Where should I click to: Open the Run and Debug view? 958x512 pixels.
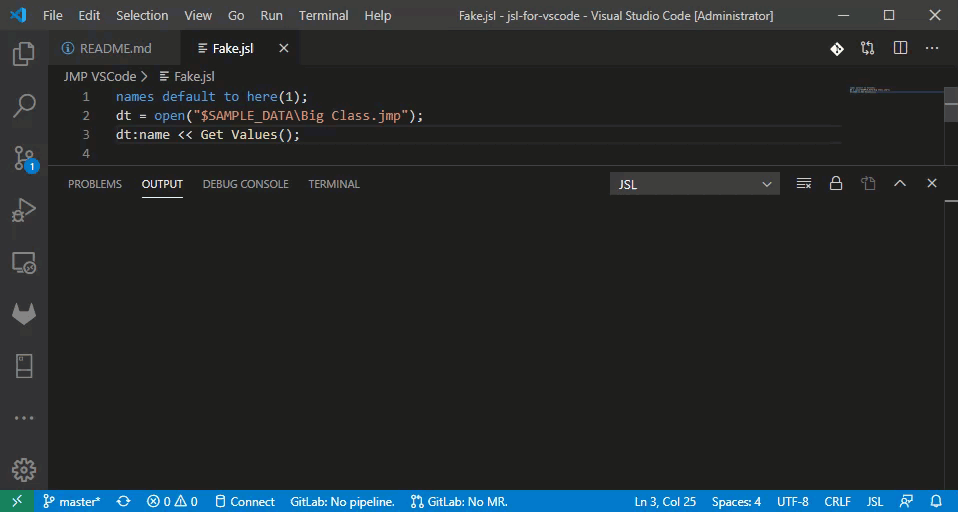24,210
